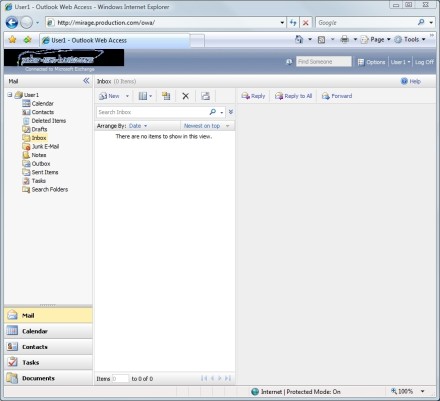Click the browser Back arrow button
This screenshot has width=440, height=401.
[x=12, y=23]
